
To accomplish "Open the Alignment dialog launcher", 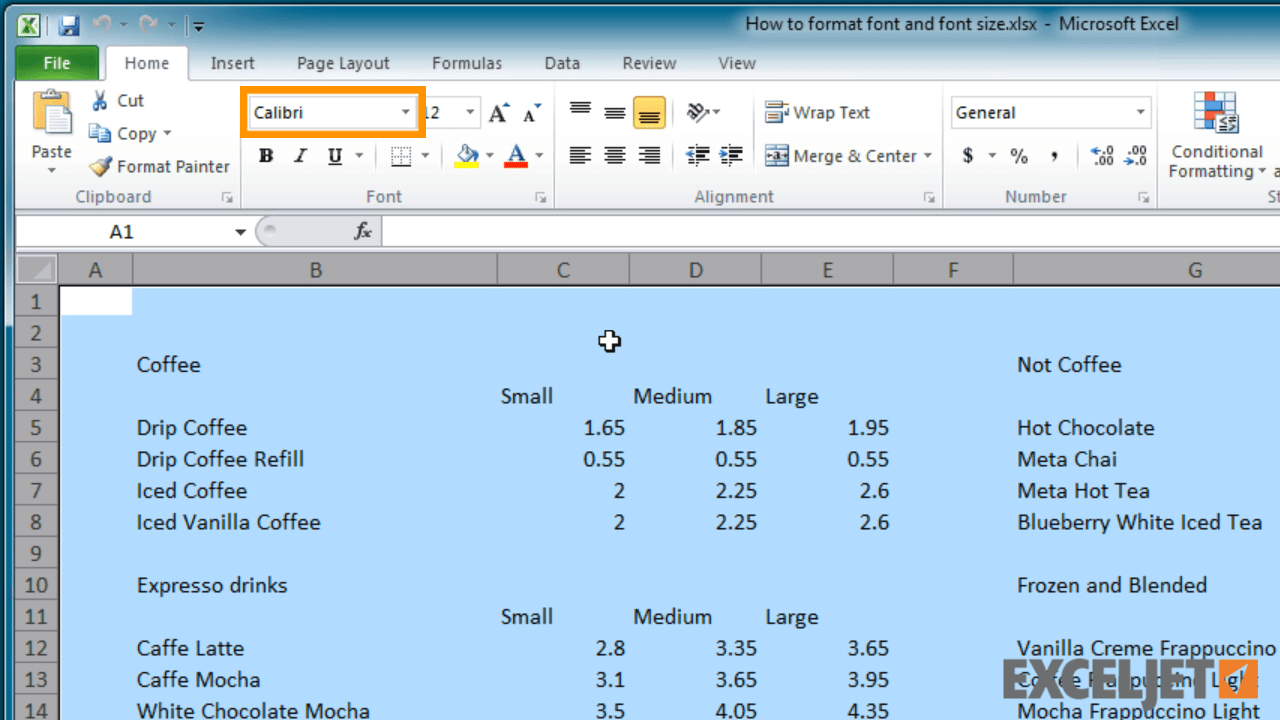I will (x=929, y=197).
